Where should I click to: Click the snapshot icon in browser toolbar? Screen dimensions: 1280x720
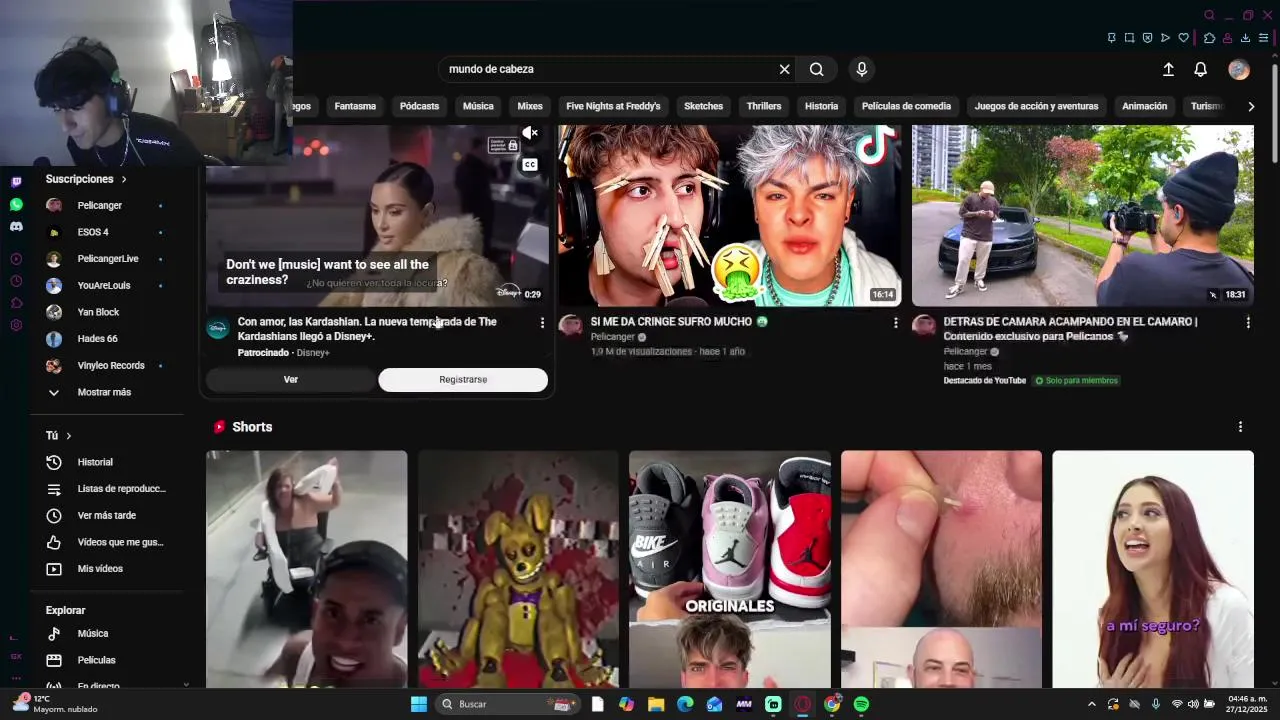click(x=1129, y=38)
